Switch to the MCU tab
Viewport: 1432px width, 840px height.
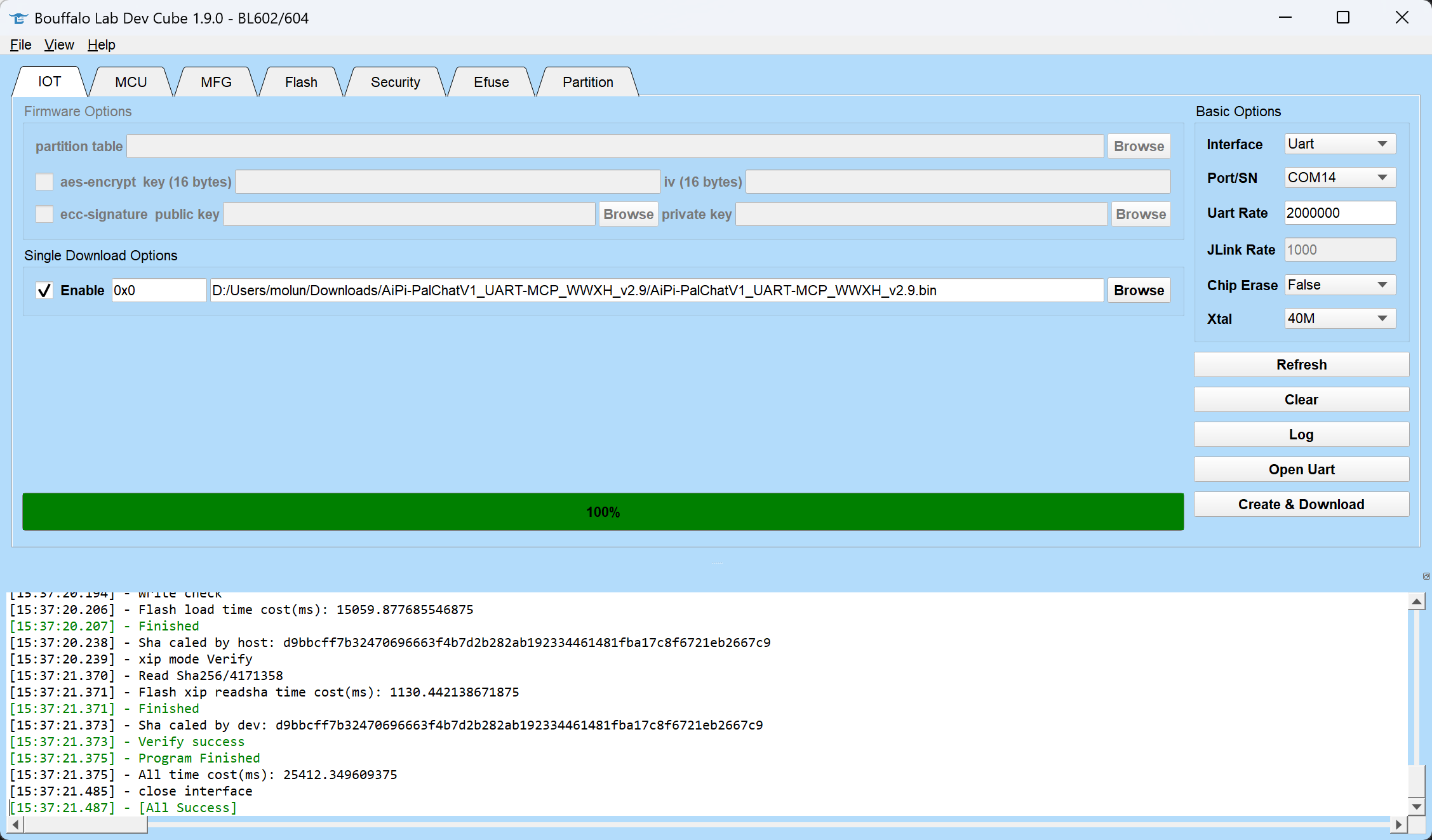(x=131, y=82)
